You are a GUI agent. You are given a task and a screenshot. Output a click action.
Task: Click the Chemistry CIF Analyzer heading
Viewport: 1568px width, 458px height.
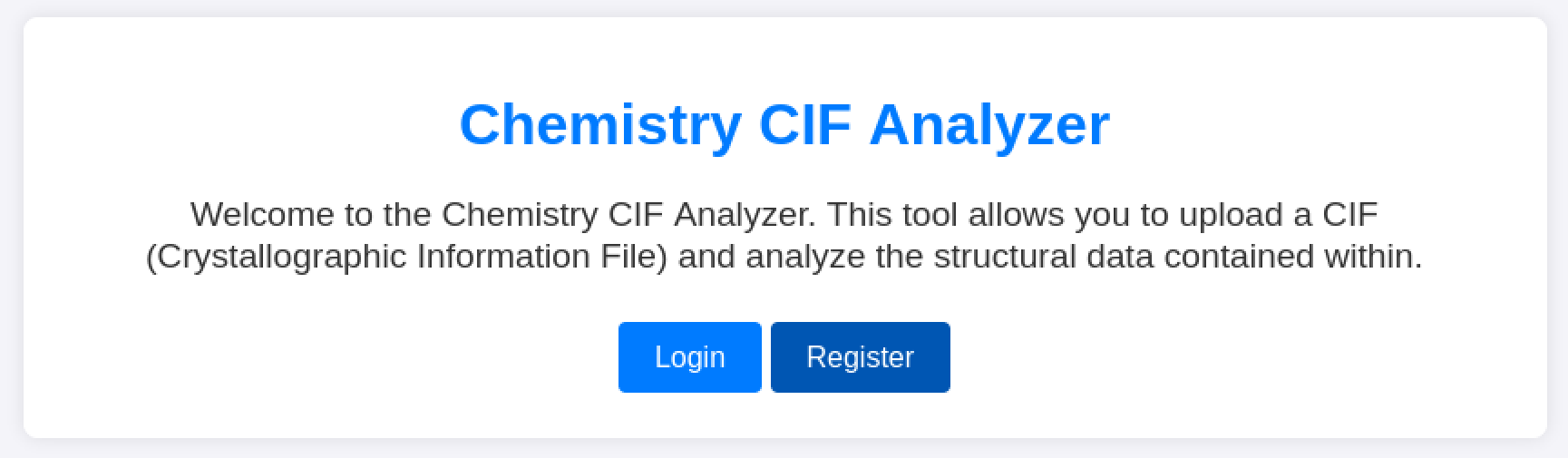(784, 124)
